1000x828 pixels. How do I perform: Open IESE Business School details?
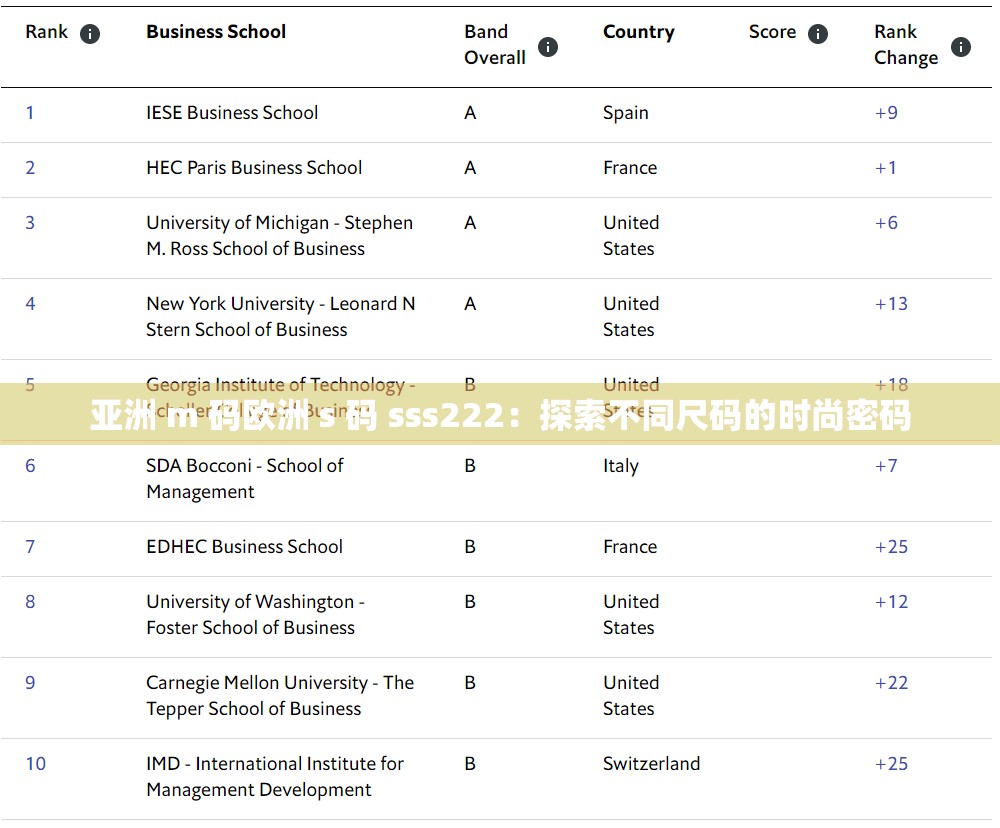click(232, 113)
